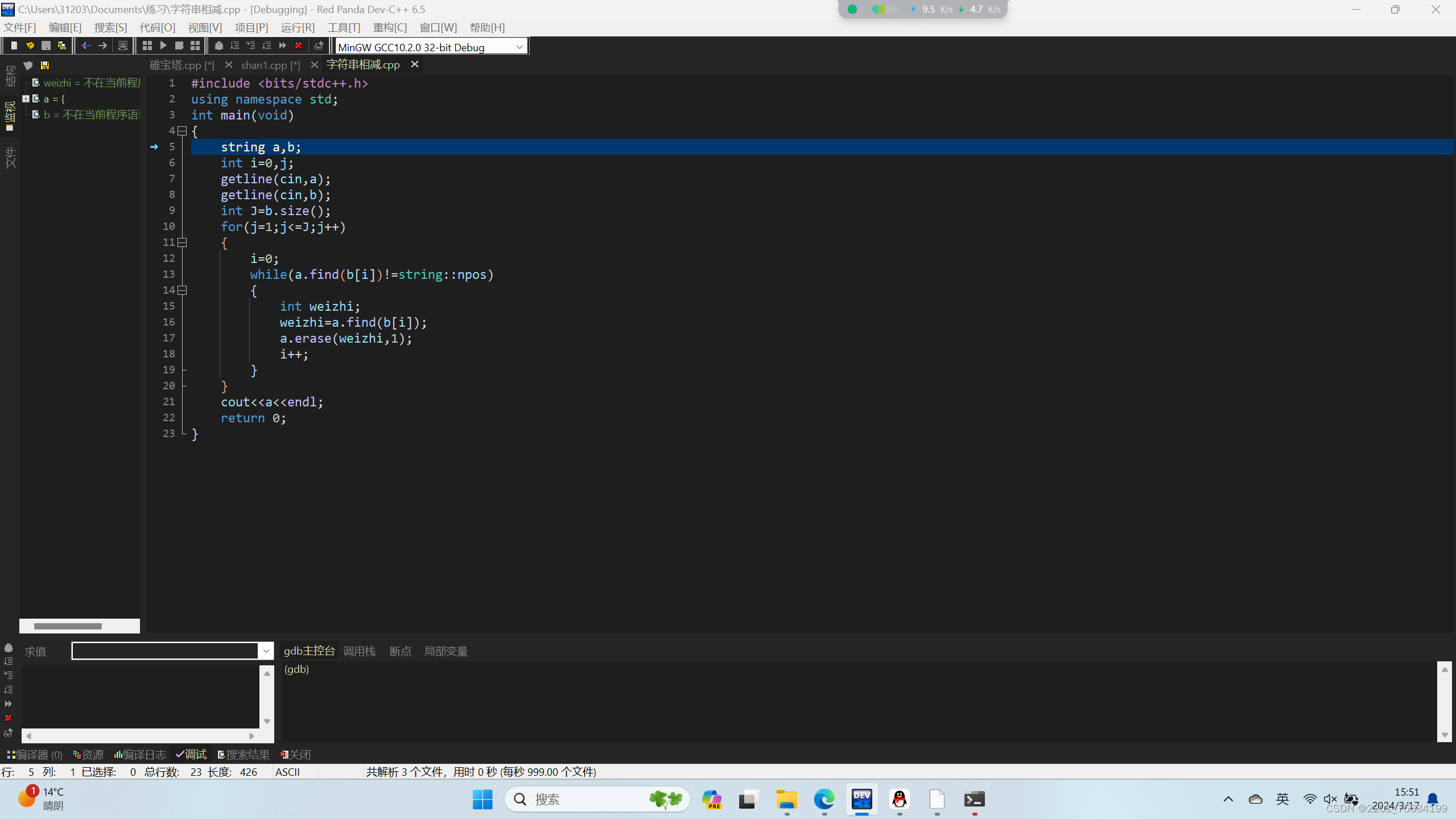Switch to the 局部变量 panel tab

point(446,651)
